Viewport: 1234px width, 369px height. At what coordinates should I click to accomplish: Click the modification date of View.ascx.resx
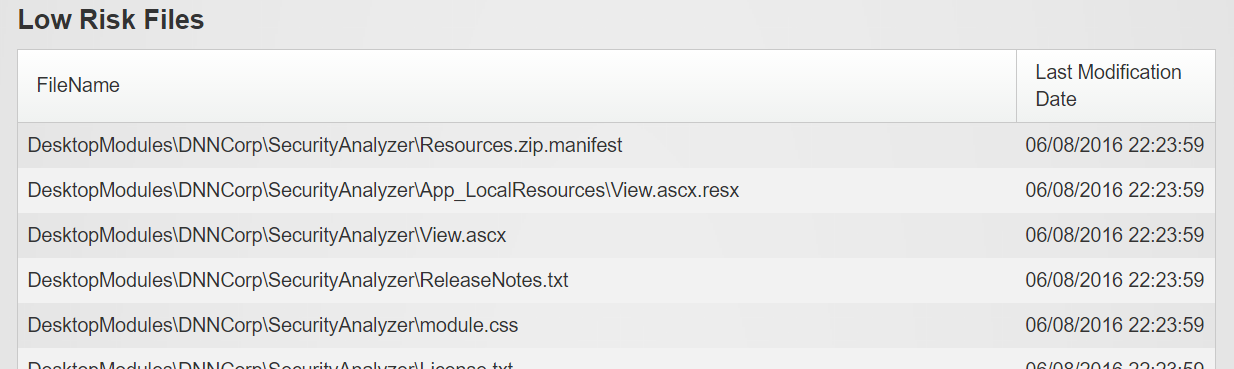click(1114, 190)
